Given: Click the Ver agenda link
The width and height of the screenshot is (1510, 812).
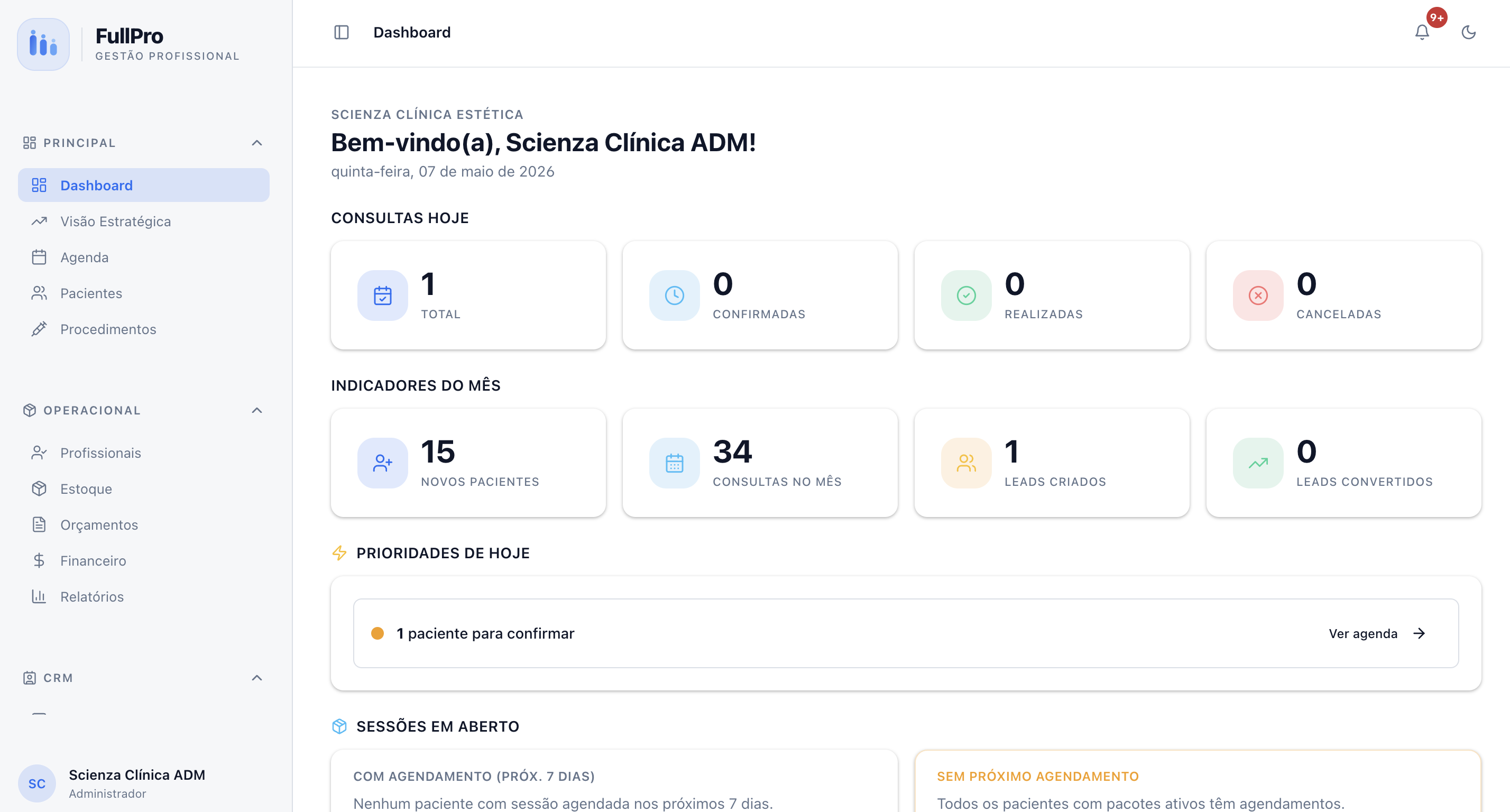Looking at the screenshot, I should coord(1363,634).
